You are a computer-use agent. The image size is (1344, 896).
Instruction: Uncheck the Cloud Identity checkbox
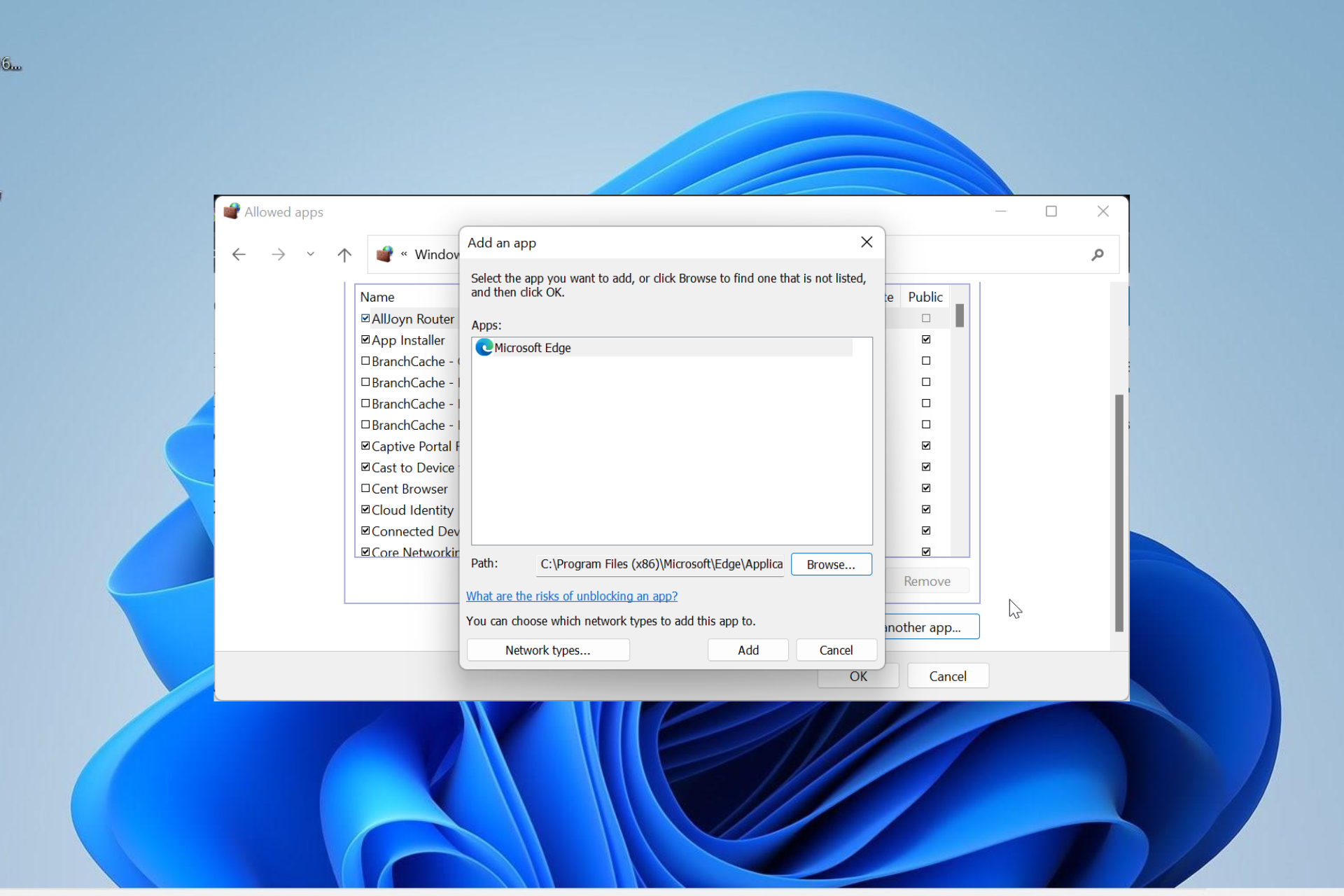(365, 510)
